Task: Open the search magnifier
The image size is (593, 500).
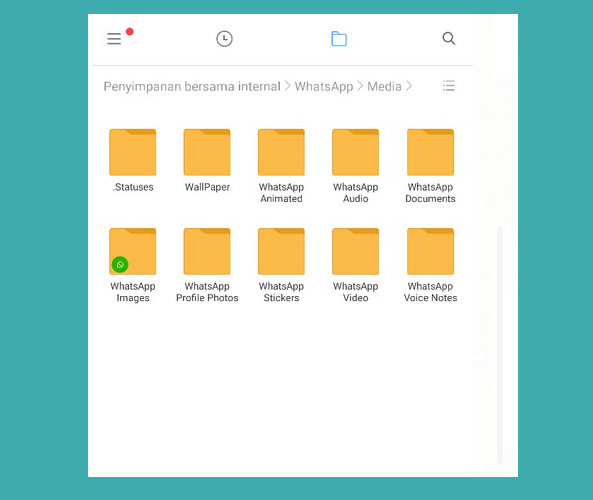Action: (449, 39)
